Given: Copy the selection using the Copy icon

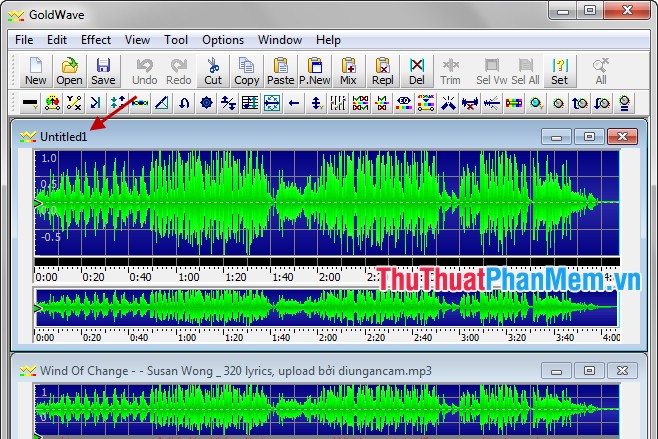Looking at the screenshot, I should pos(246,71).
